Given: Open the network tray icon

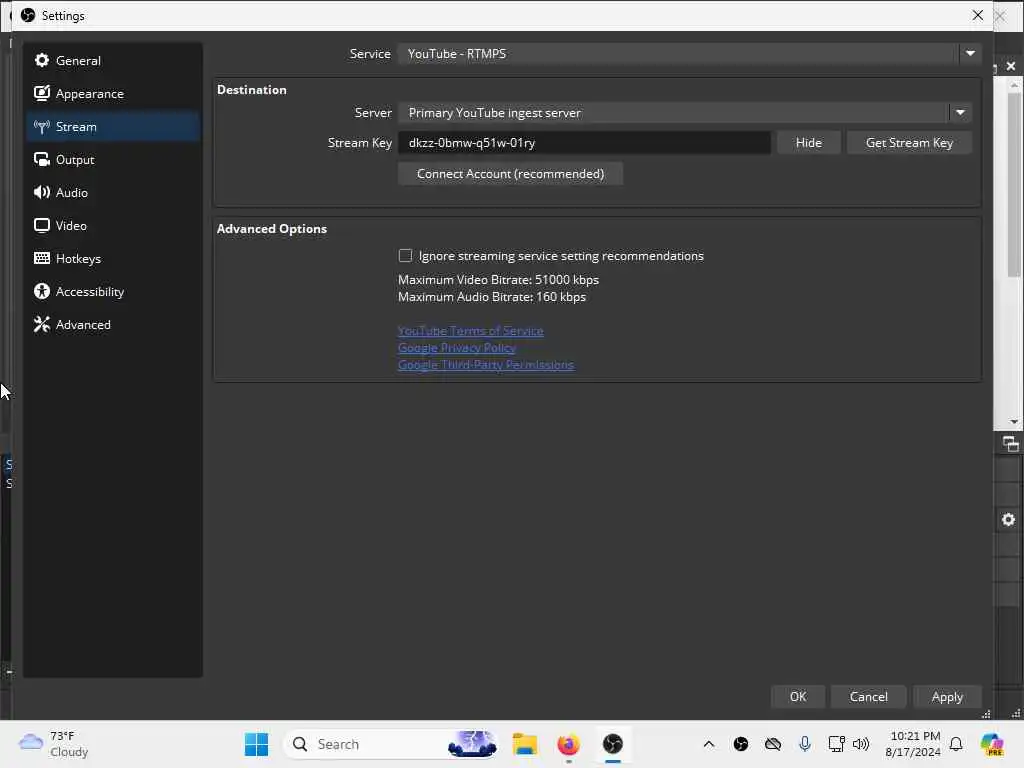Looking at the screenshot, I should click(x=836, y=744).
